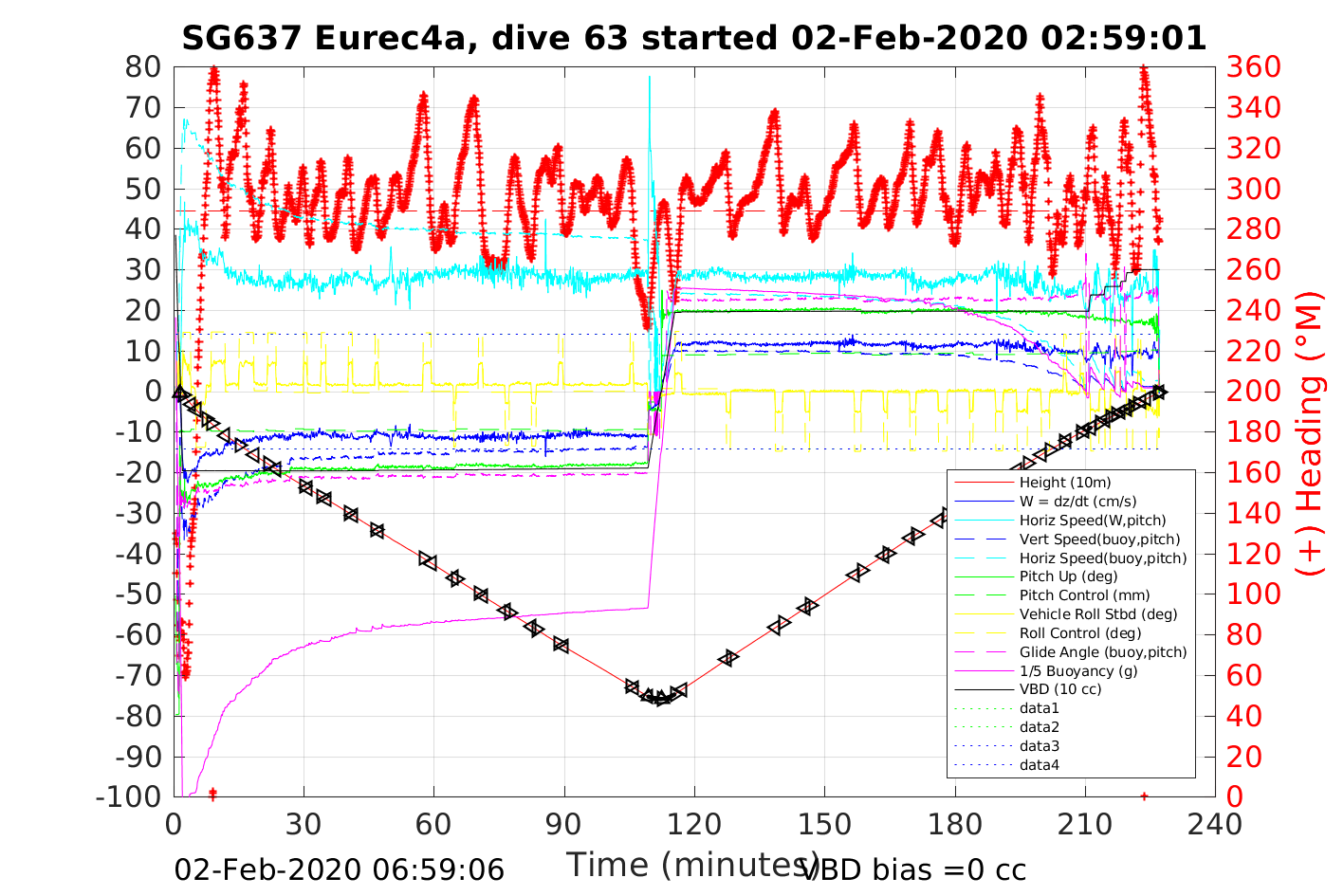1344x896 pixels.
Task: Select legend entry 'Vehicle Roll Stbd (deg)'
Action: click(x=1098, y=614)
